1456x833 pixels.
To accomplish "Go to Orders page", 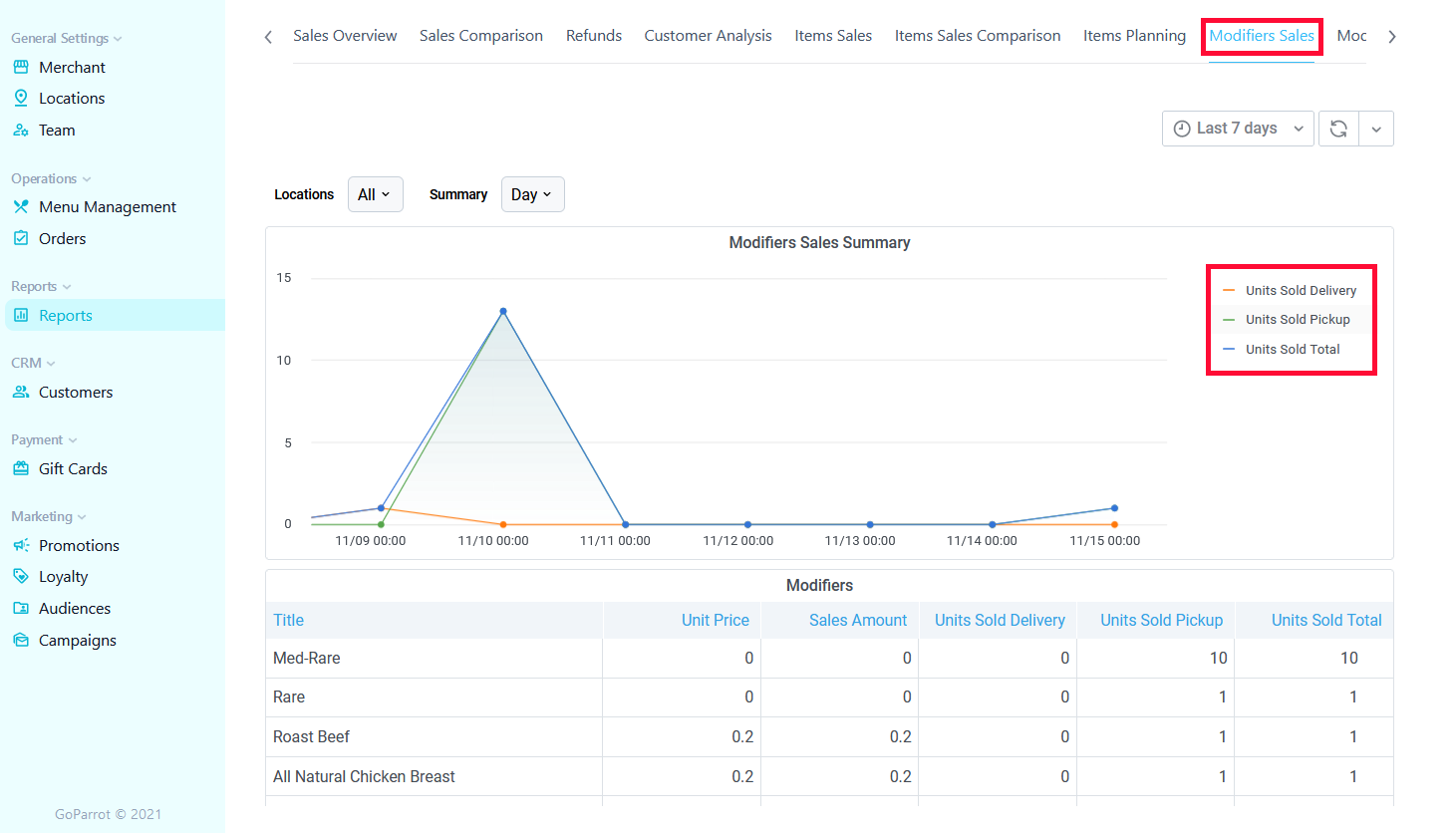I will (x=63, y=238).
